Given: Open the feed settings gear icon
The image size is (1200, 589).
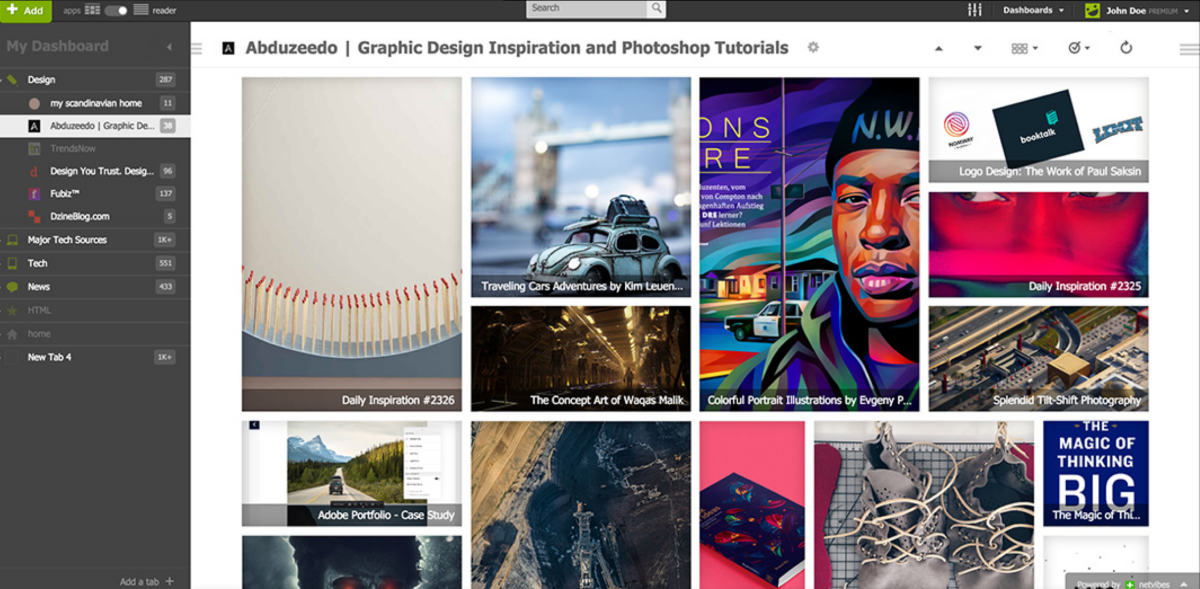Looking at the screenshot, I should (813, 47).
